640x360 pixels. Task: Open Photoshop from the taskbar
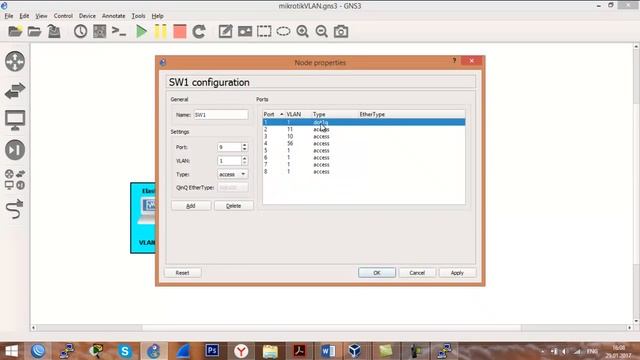click(x=212, y=351)
